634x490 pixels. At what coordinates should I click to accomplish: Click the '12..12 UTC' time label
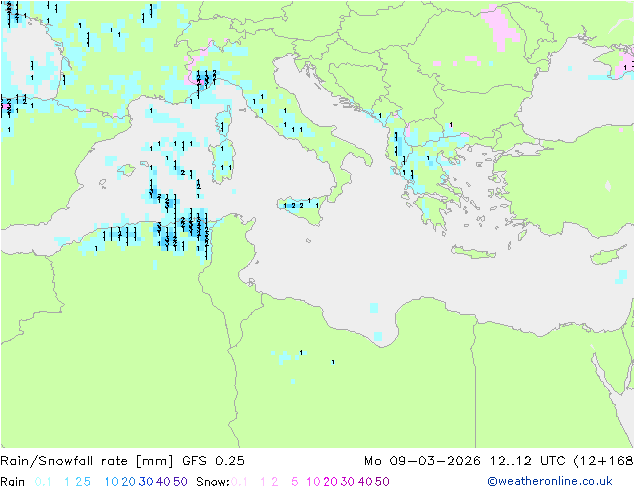(x=528, y=461)
